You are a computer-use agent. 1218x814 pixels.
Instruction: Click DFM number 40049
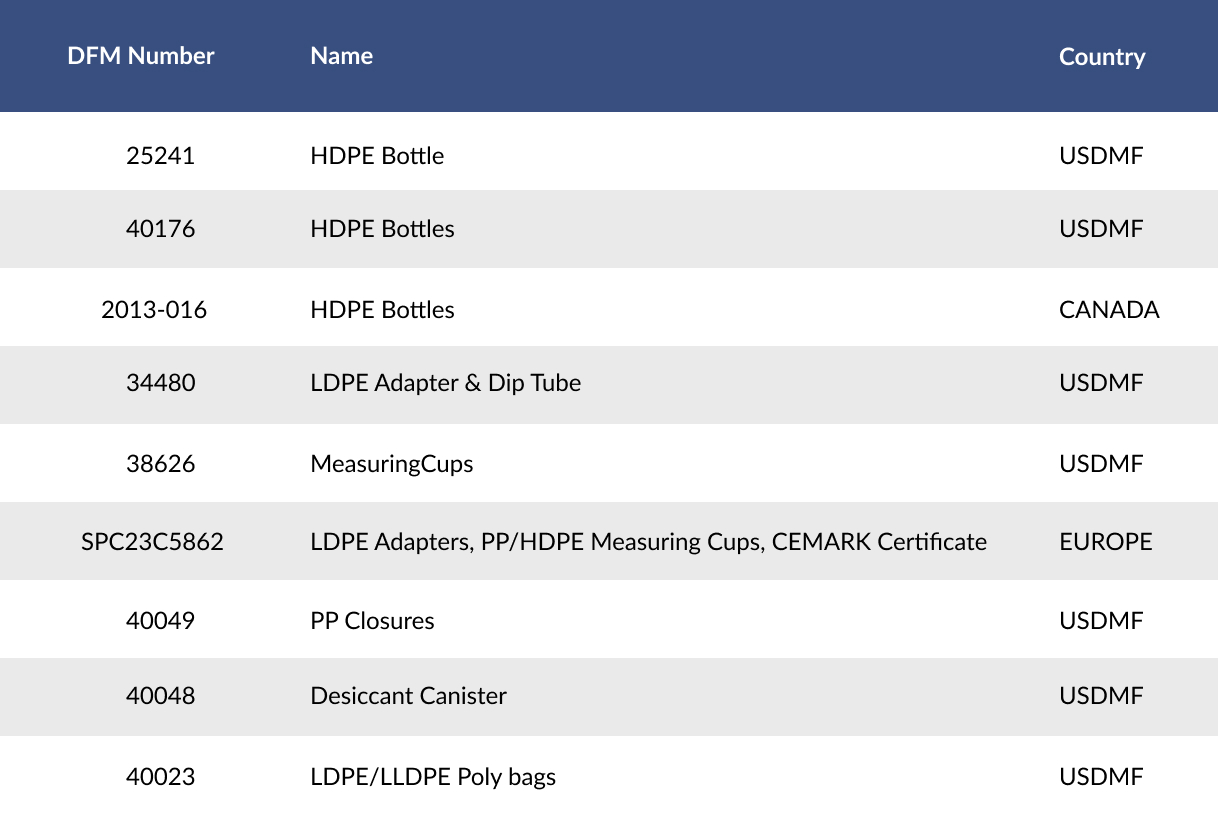point(160,621)
